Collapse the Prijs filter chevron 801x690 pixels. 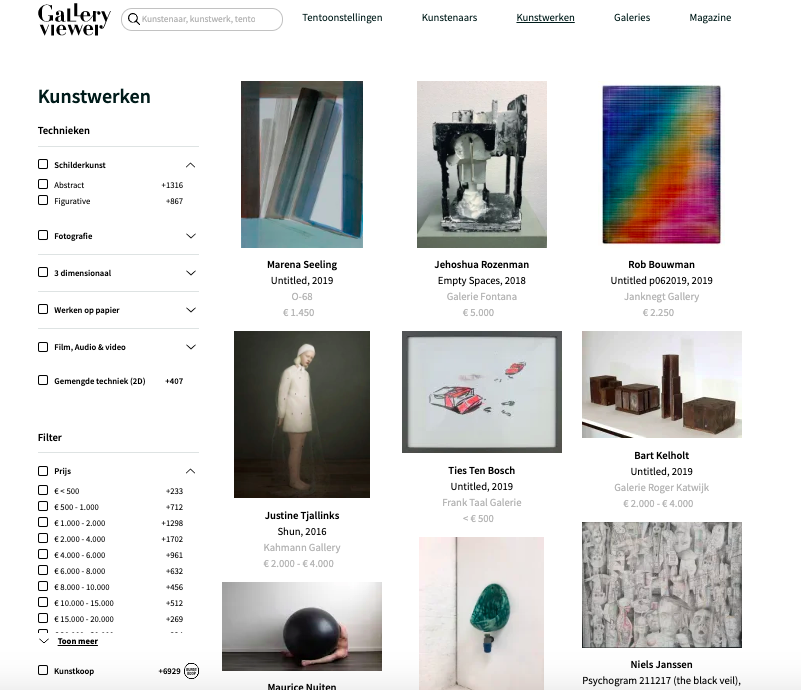[x=191, y=471]
